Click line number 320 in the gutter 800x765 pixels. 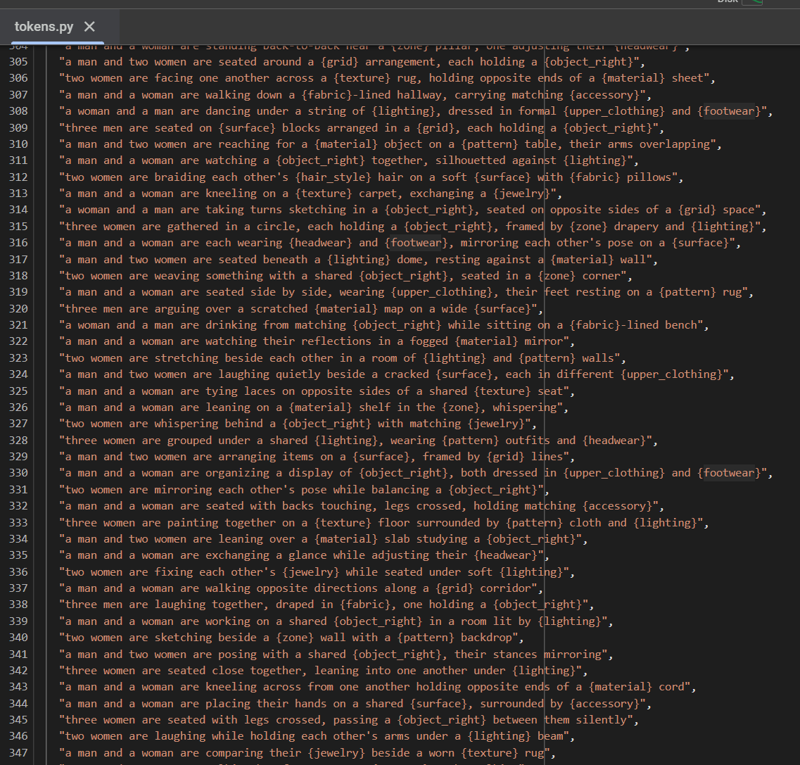click(18, 309)
